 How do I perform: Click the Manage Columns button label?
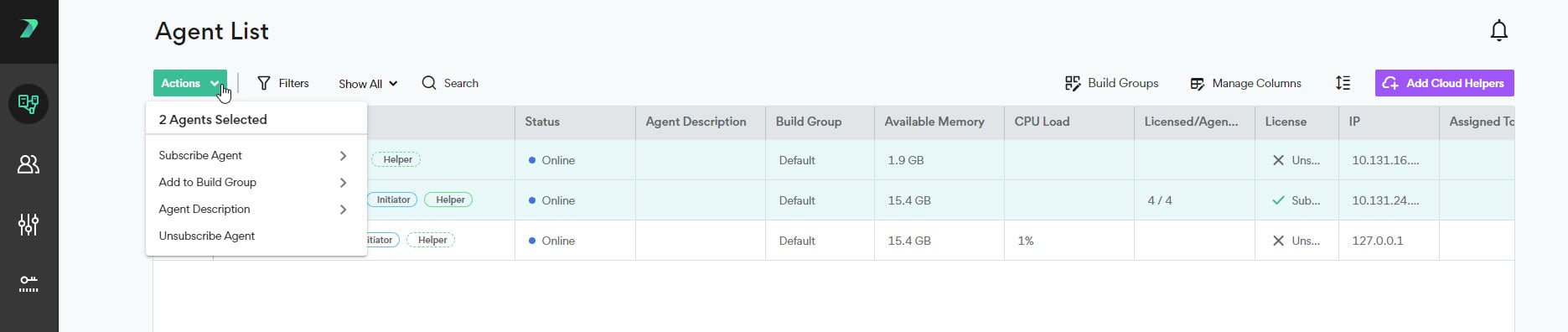[x=1256, y=83]
